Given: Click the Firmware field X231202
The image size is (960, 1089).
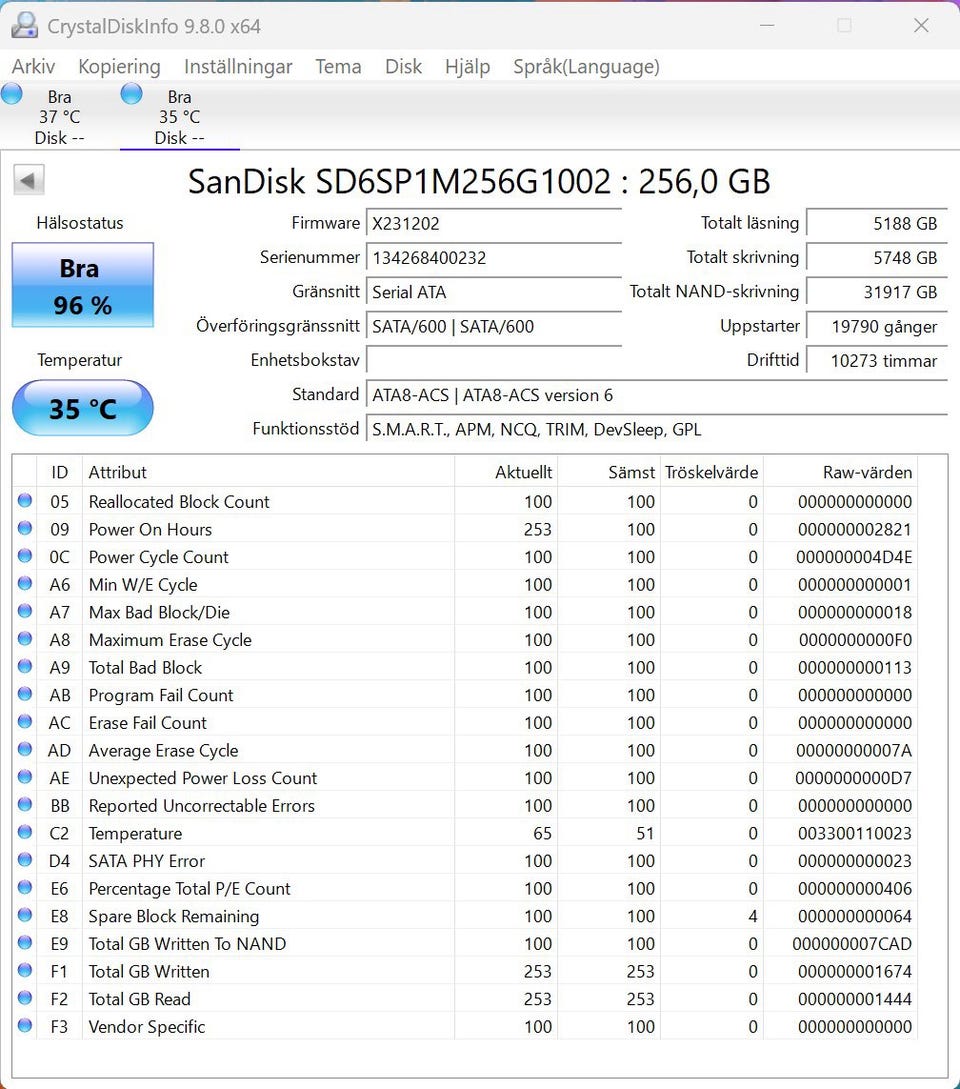Looking at the screenshot, I should pos(493,224).
